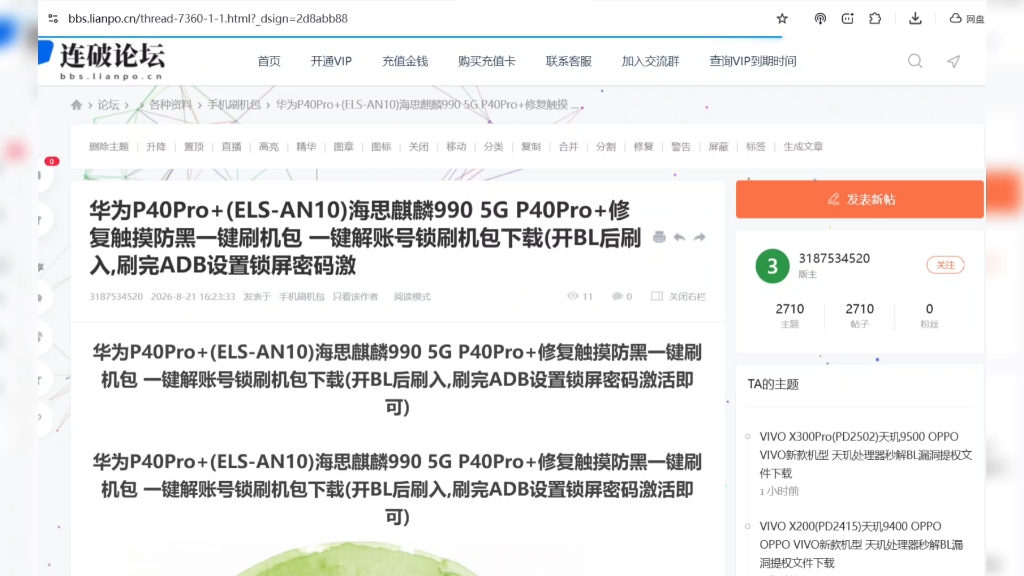Click the print icon beside thread title

(659, 237)
